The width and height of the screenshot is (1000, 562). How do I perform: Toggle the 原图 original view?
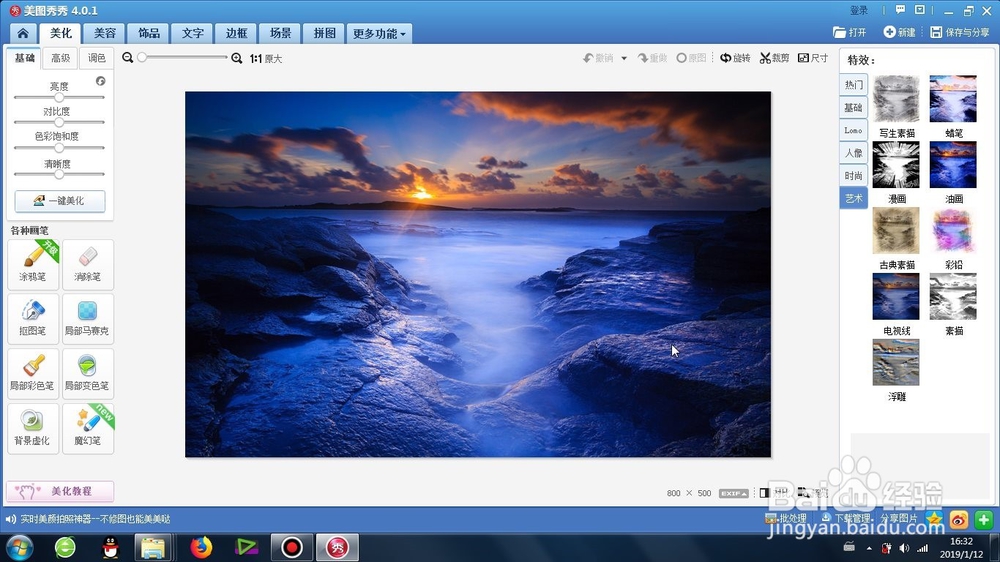tap(691, 58)
